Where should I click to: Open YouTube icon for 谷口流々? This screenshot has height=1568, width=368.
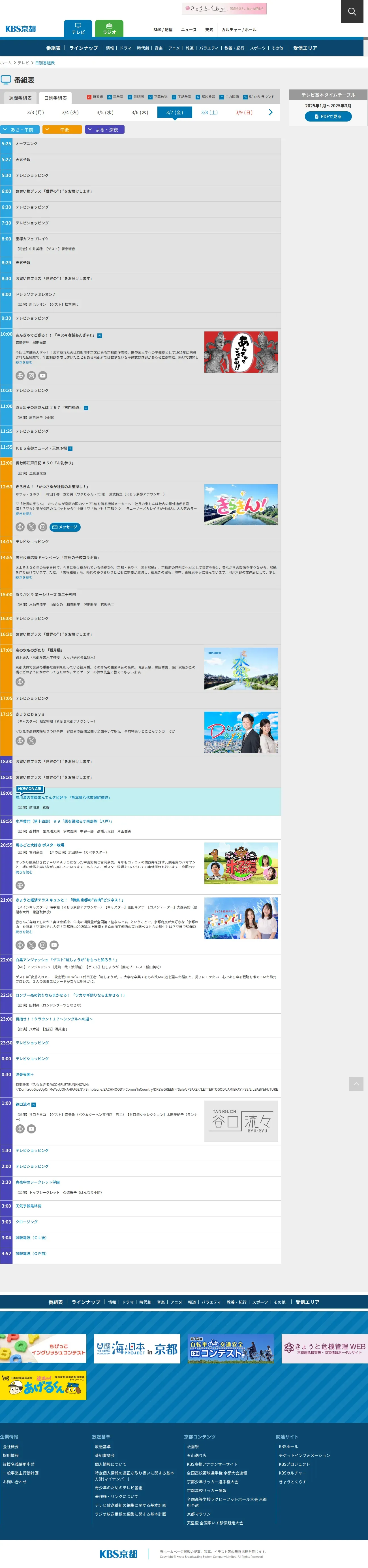[x=31, y=1129]
